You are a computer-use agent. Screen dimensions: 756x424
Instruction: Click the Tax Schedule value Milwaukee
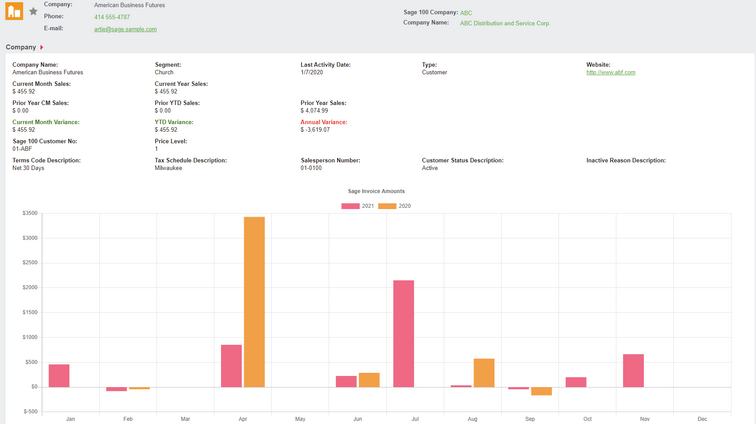coord(168,168)
